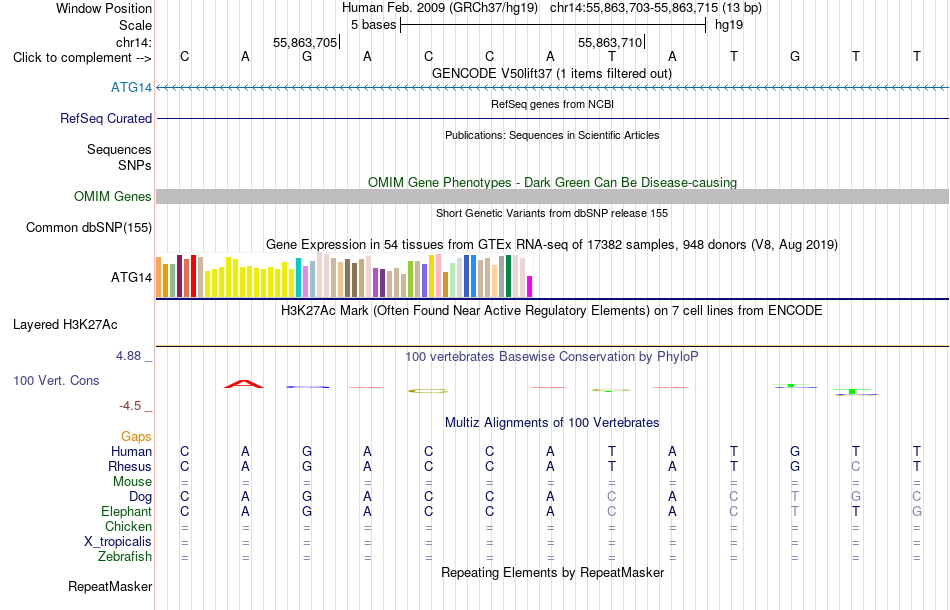Click the Layered H3K27Ac track label
This screenshot has width=950, height=610.
point(65,325)
